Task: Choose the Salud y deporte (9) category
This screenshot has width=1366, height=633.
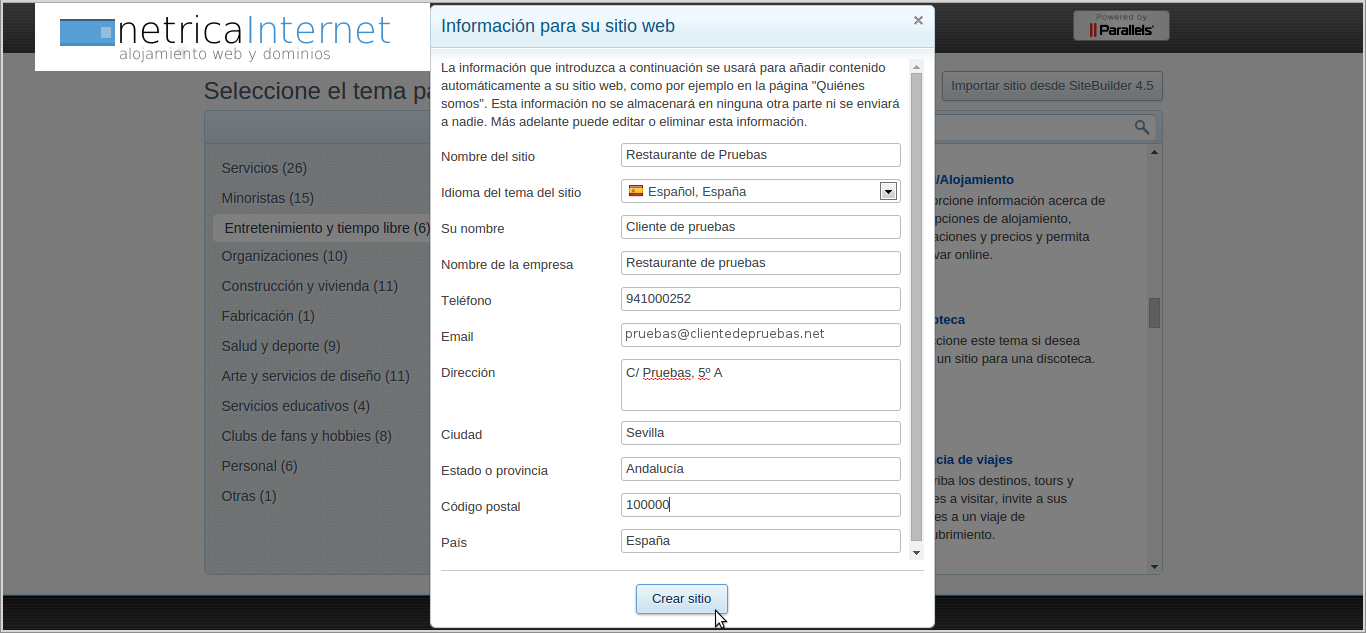Action: [281, 346]
